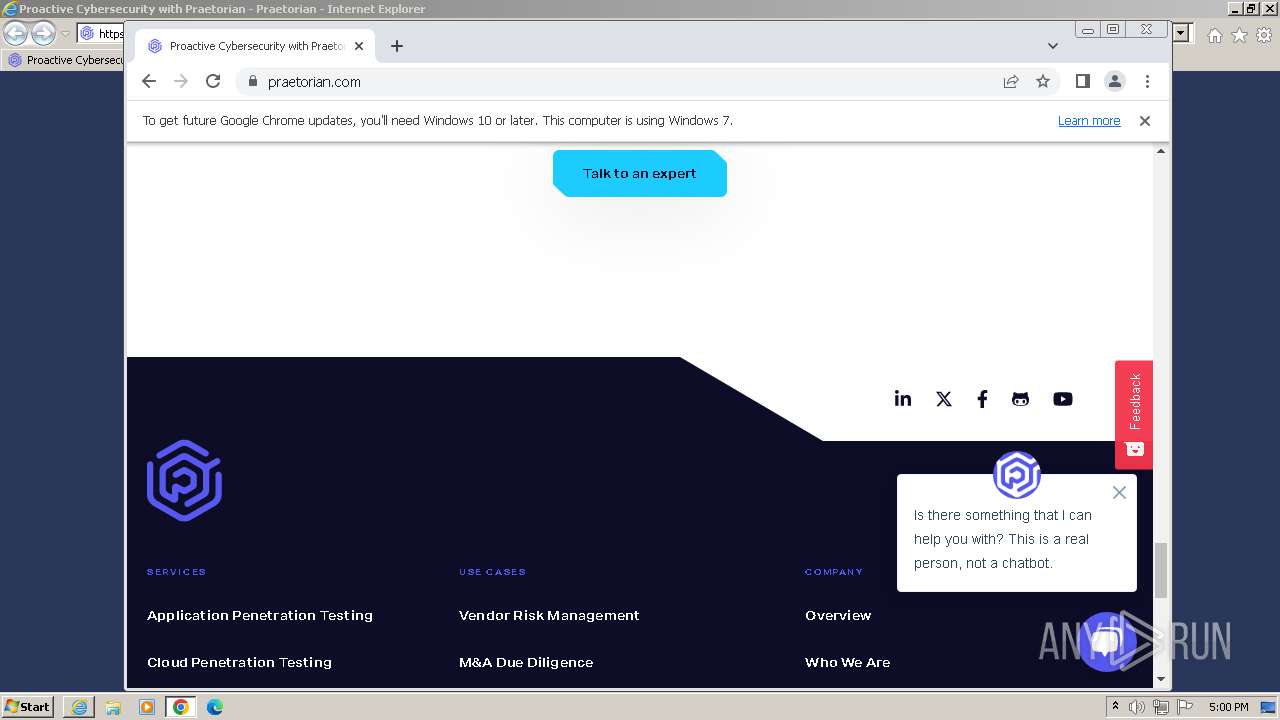The height and width of the screenshot is (720, 1280).
Task: Click Internet Explorer forward button
Action: [43, 34]
